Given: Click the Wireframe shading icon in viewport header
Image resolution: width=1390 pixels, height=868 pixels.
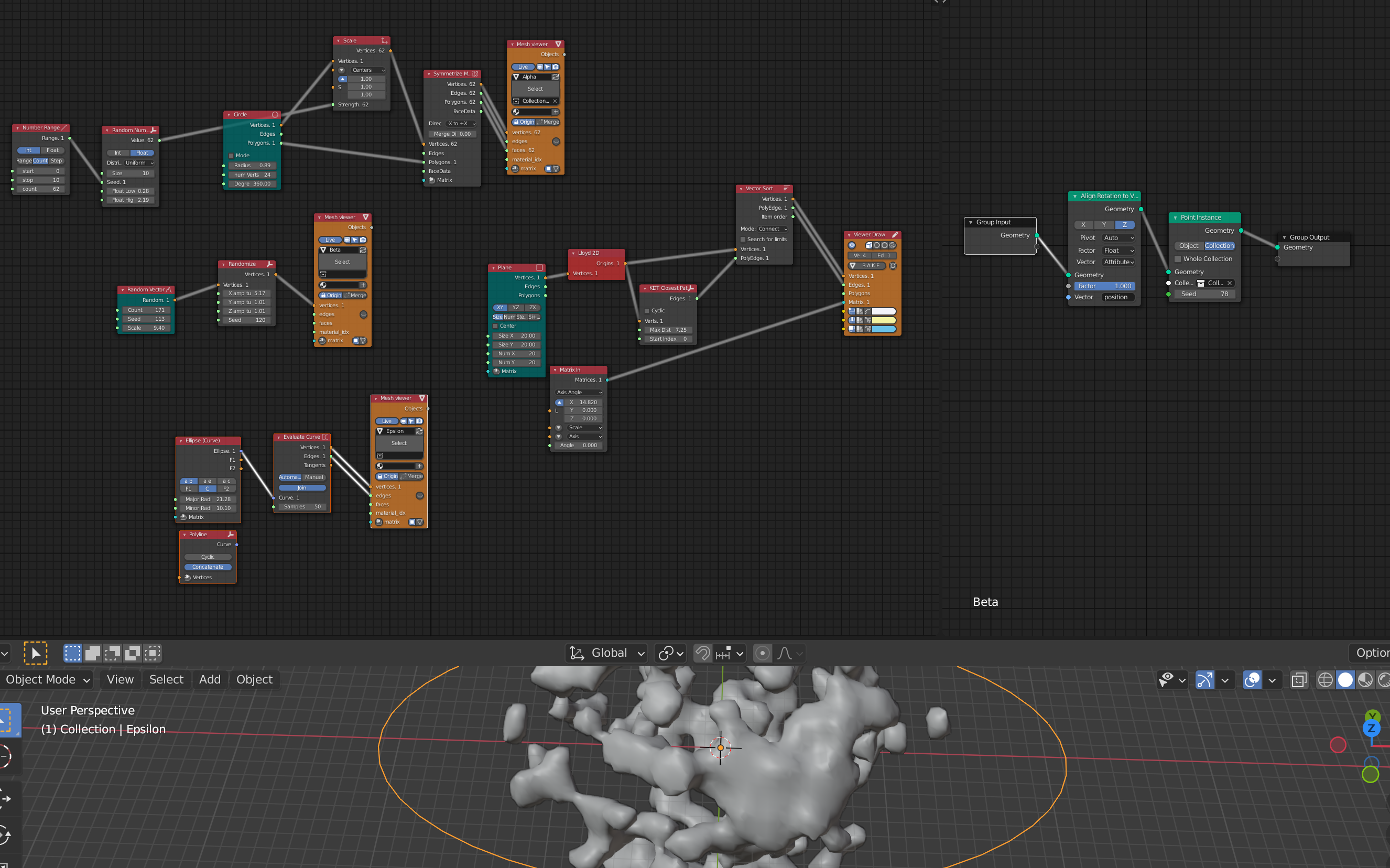Looking at the screenshot, I should [1326, 680].
